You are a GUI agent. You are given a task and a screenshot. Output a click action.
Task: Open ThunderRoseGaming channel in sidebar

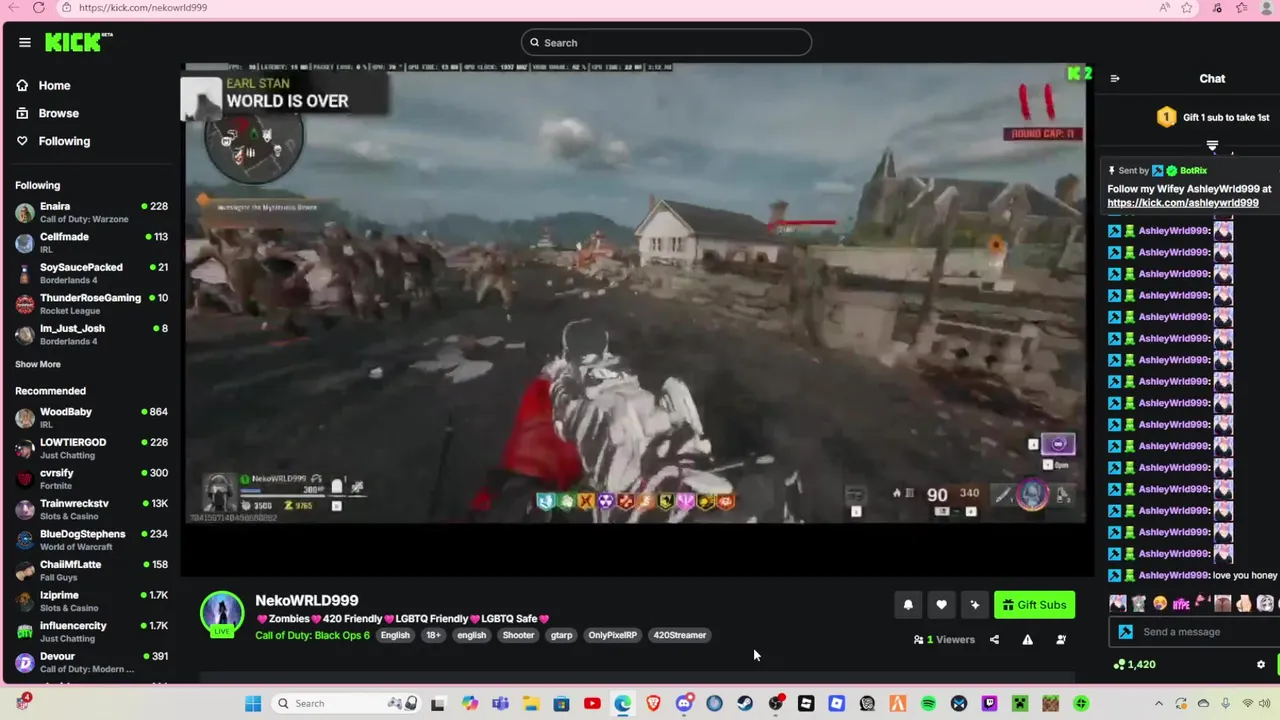[x=91, y=304]
